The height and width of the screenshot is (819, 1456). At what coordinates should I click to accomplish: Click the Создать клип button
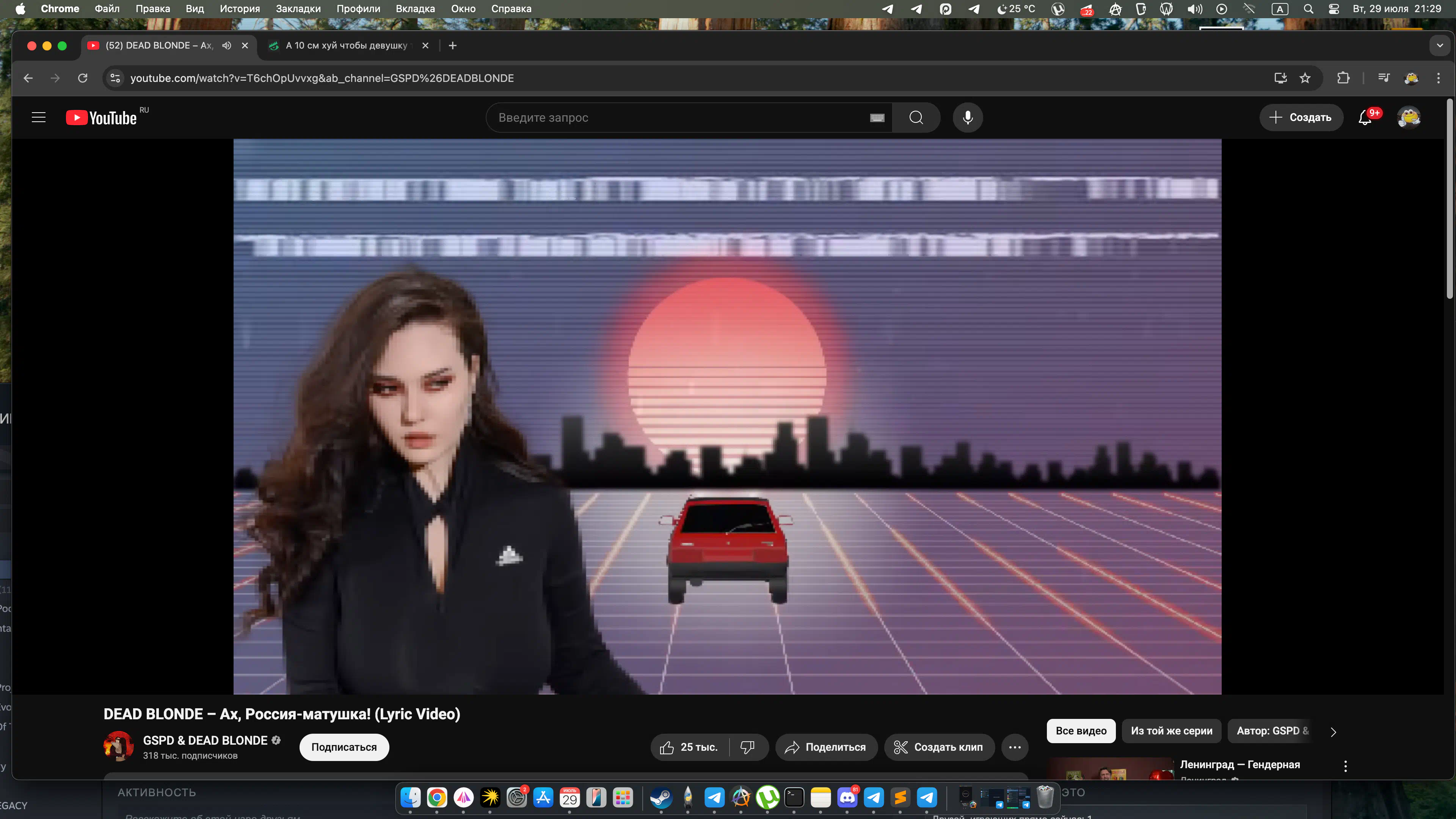(939, 747)
